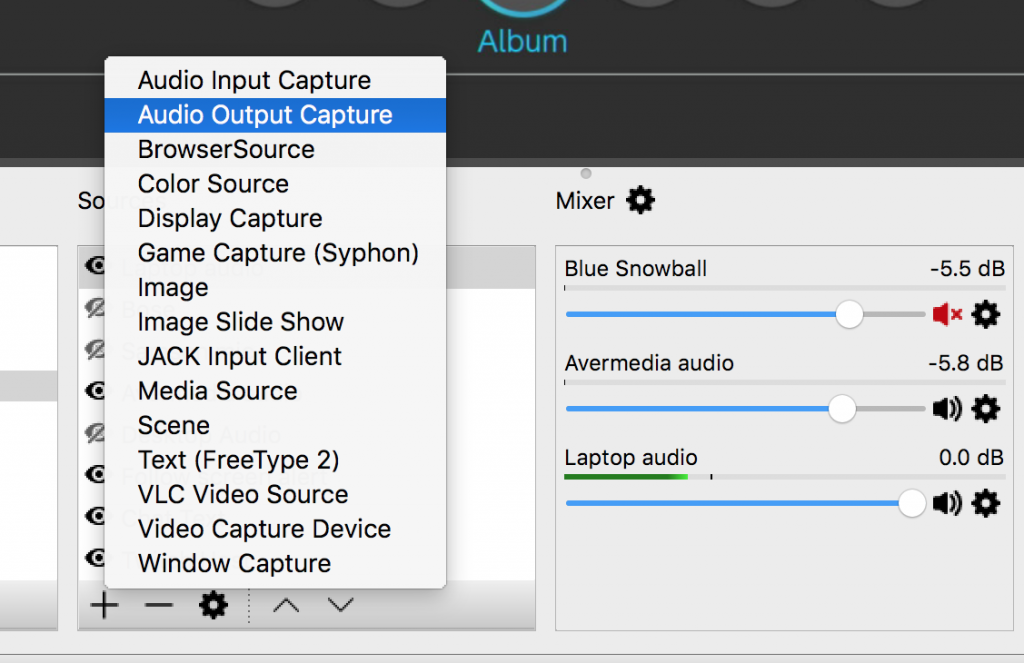Select Game Capture (Syphon) option
The height and width of the screenshot is (663, 1024).
(275, 253)
